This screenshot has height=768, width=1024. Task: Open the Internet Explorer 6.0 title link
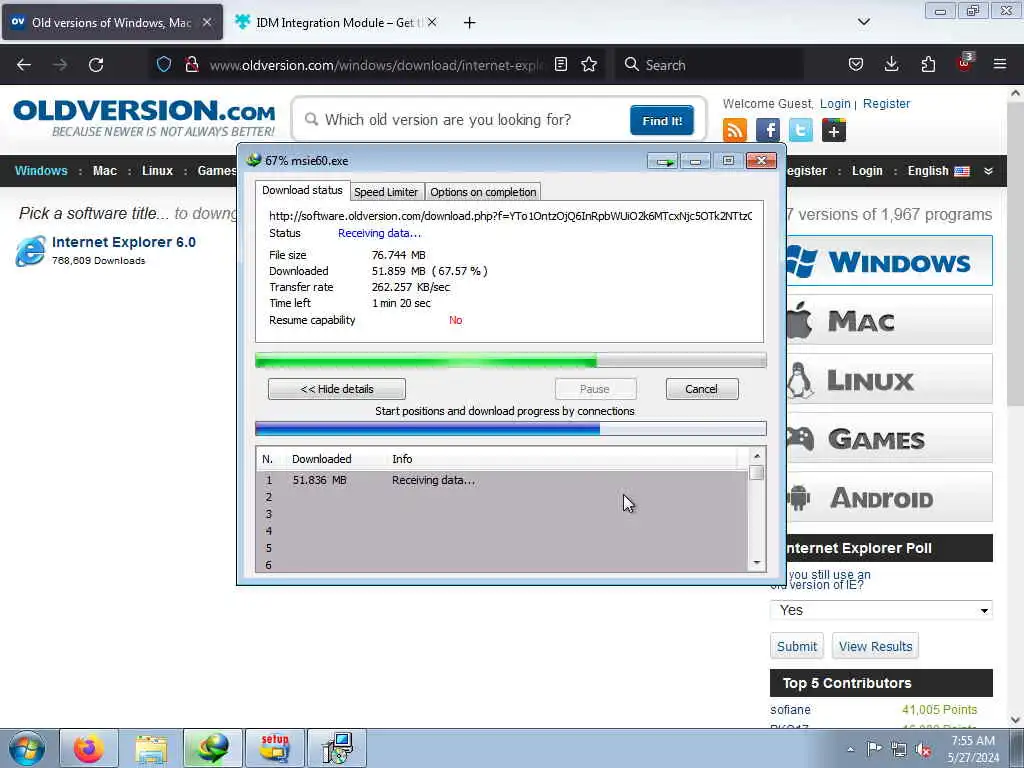coord(123,242)
